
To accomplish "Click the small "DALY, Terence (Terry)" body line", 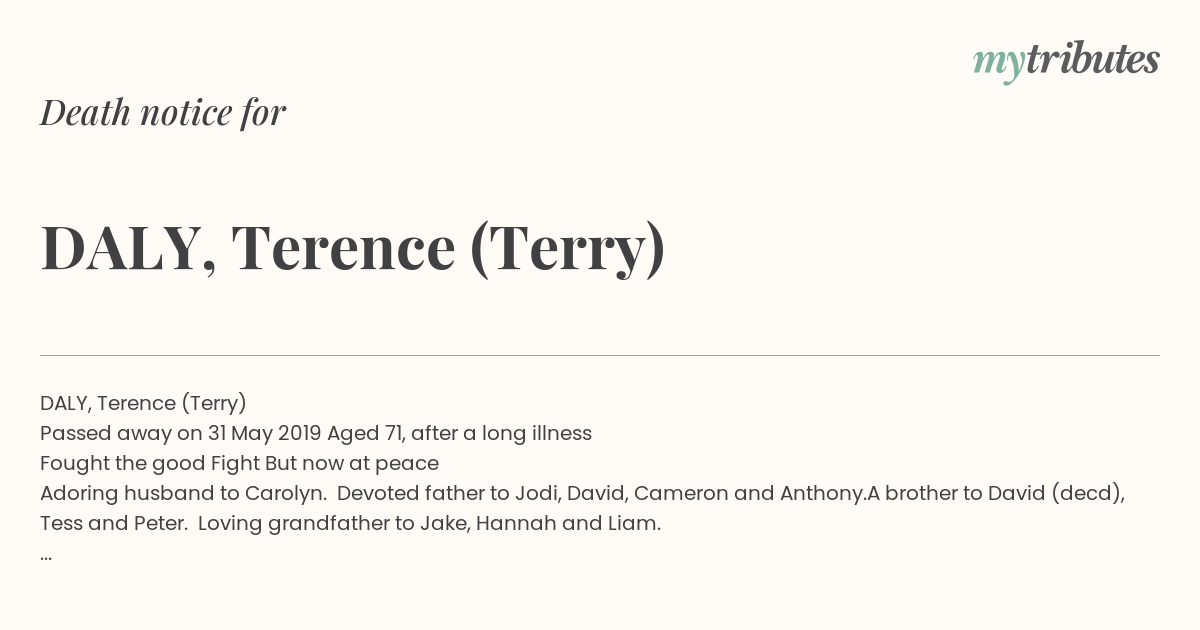I will tap(143, 403).
